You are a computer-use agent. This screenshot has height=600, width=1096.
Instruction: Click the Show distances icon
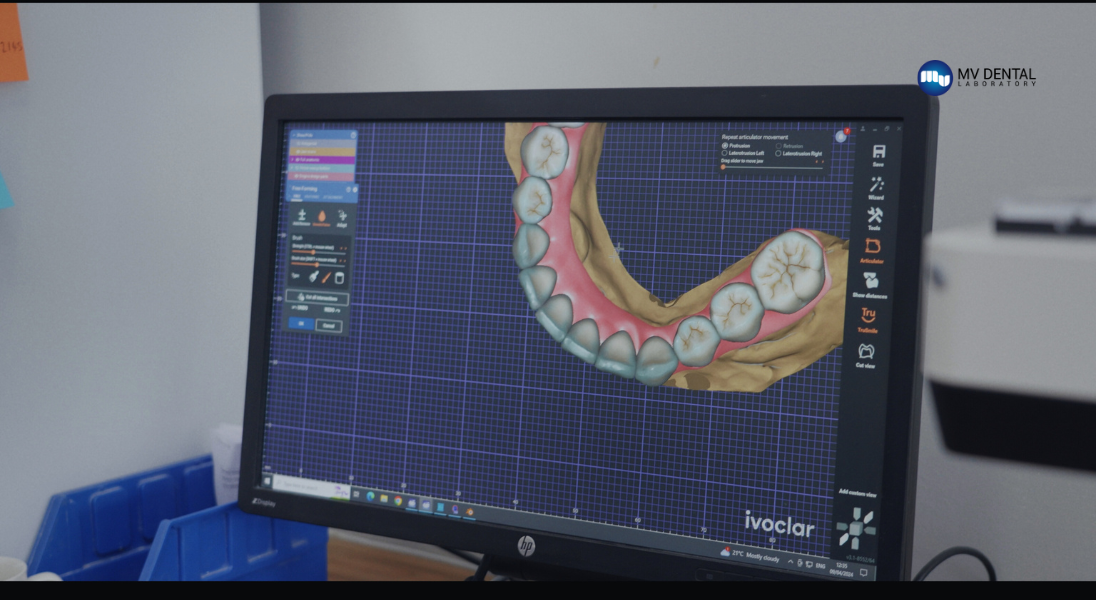point(871,280)
